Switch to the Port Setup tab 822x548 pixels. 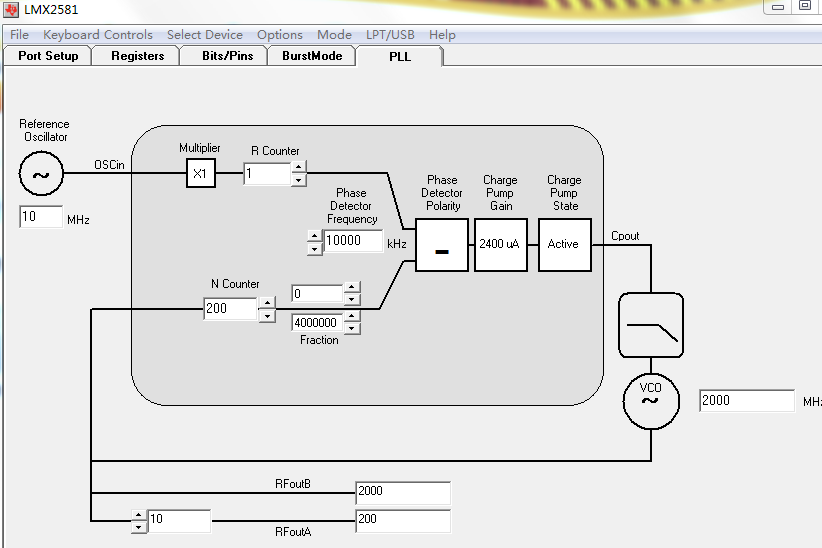(48, 56)
